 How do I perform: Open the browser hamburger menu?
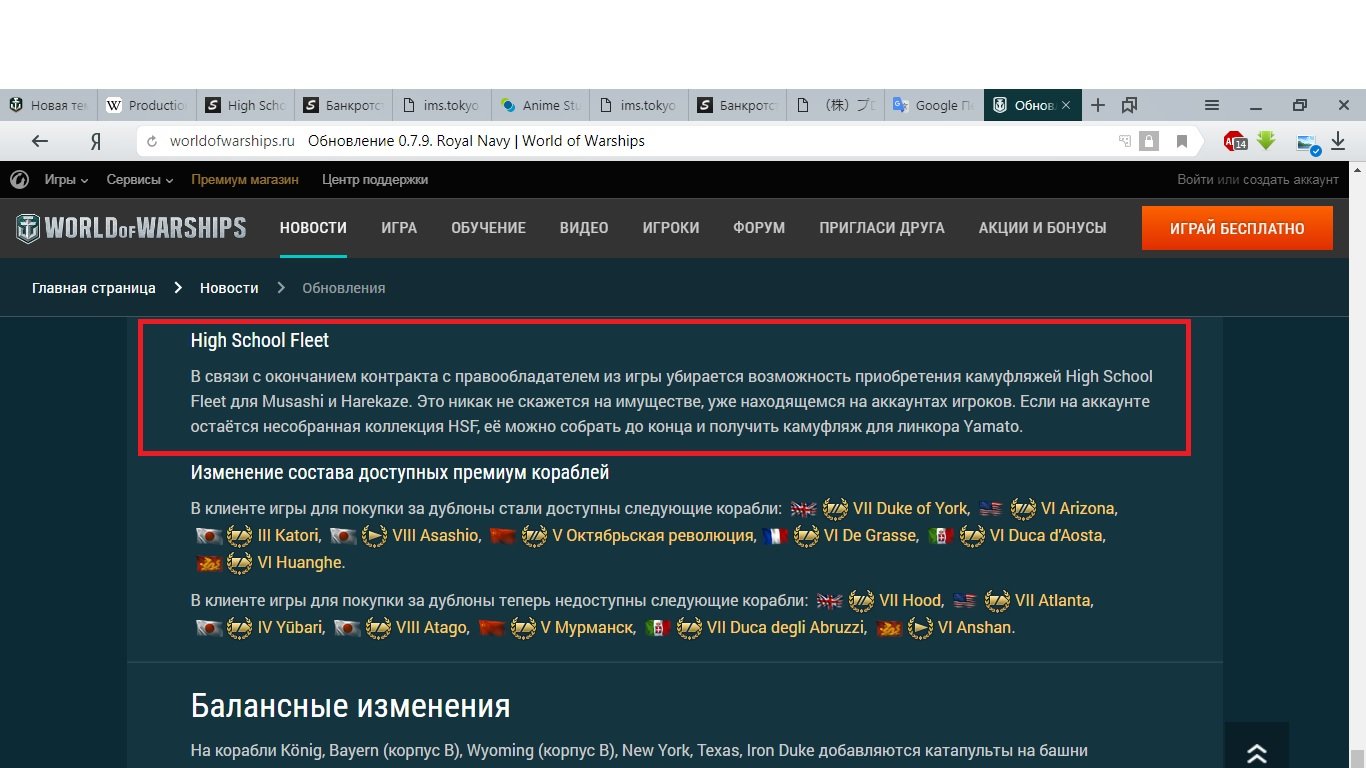(1211, 105)
